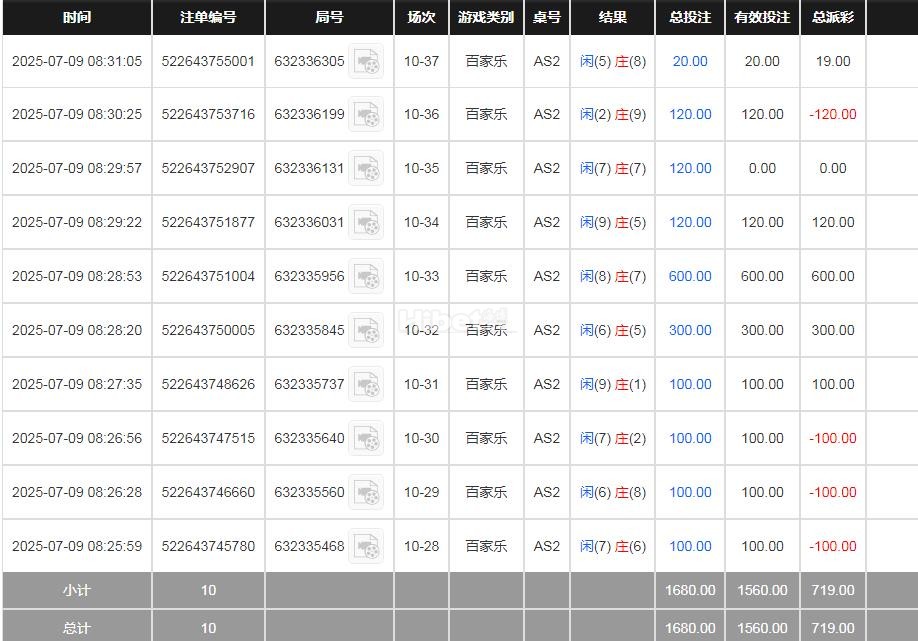This screenshot has height=641, width=918.
Task: Launch video replay for round 632335640
Action: [x=366, y=439]
